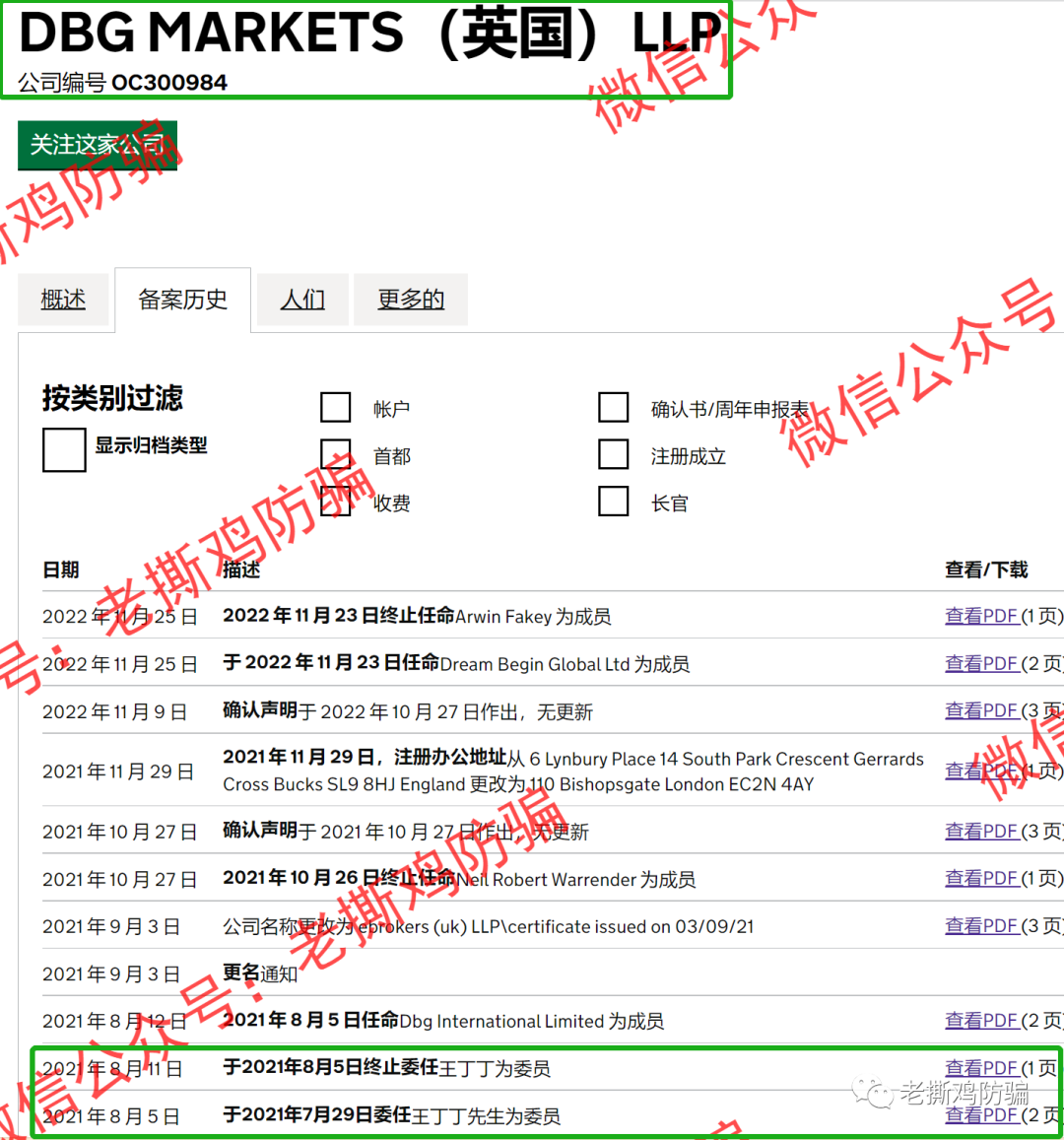The width and height of the screenshot is (1064, 1140).
Task: Open 查看PDF for Dream Begin Global Ltd appointment
Action: pos(981,664)
